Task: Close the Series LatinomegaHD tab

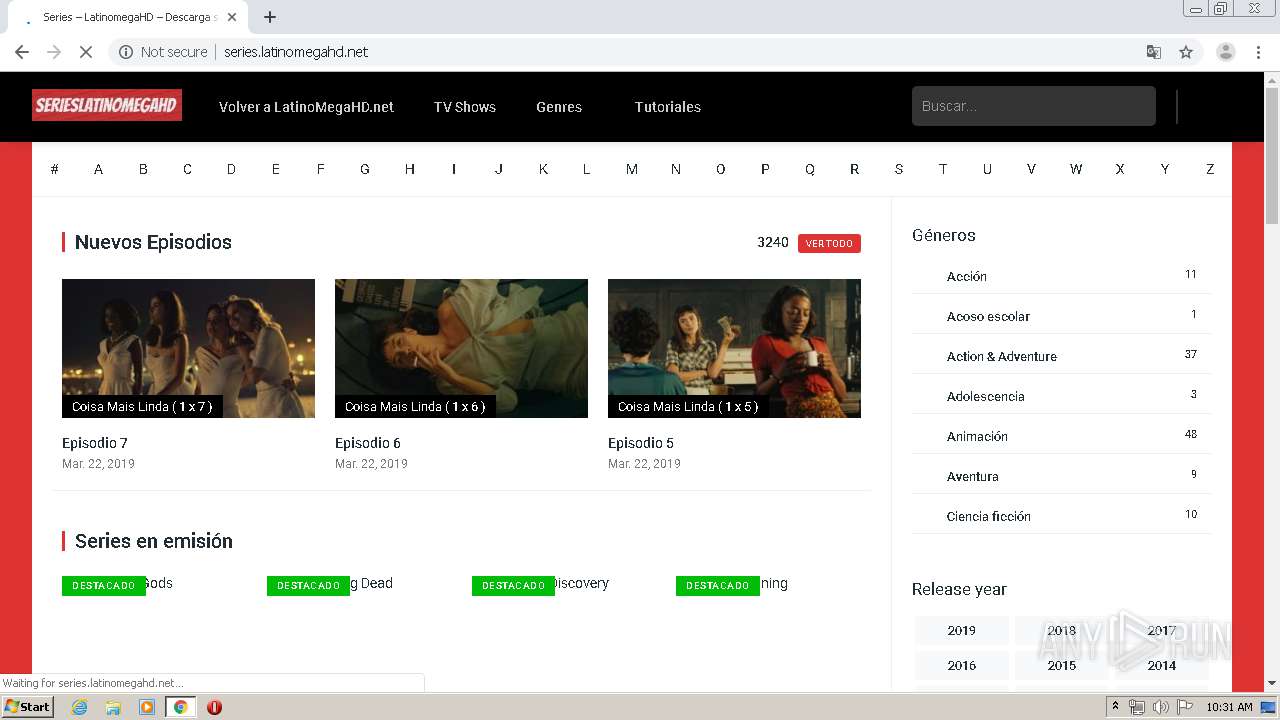Action: coord(232,17)
